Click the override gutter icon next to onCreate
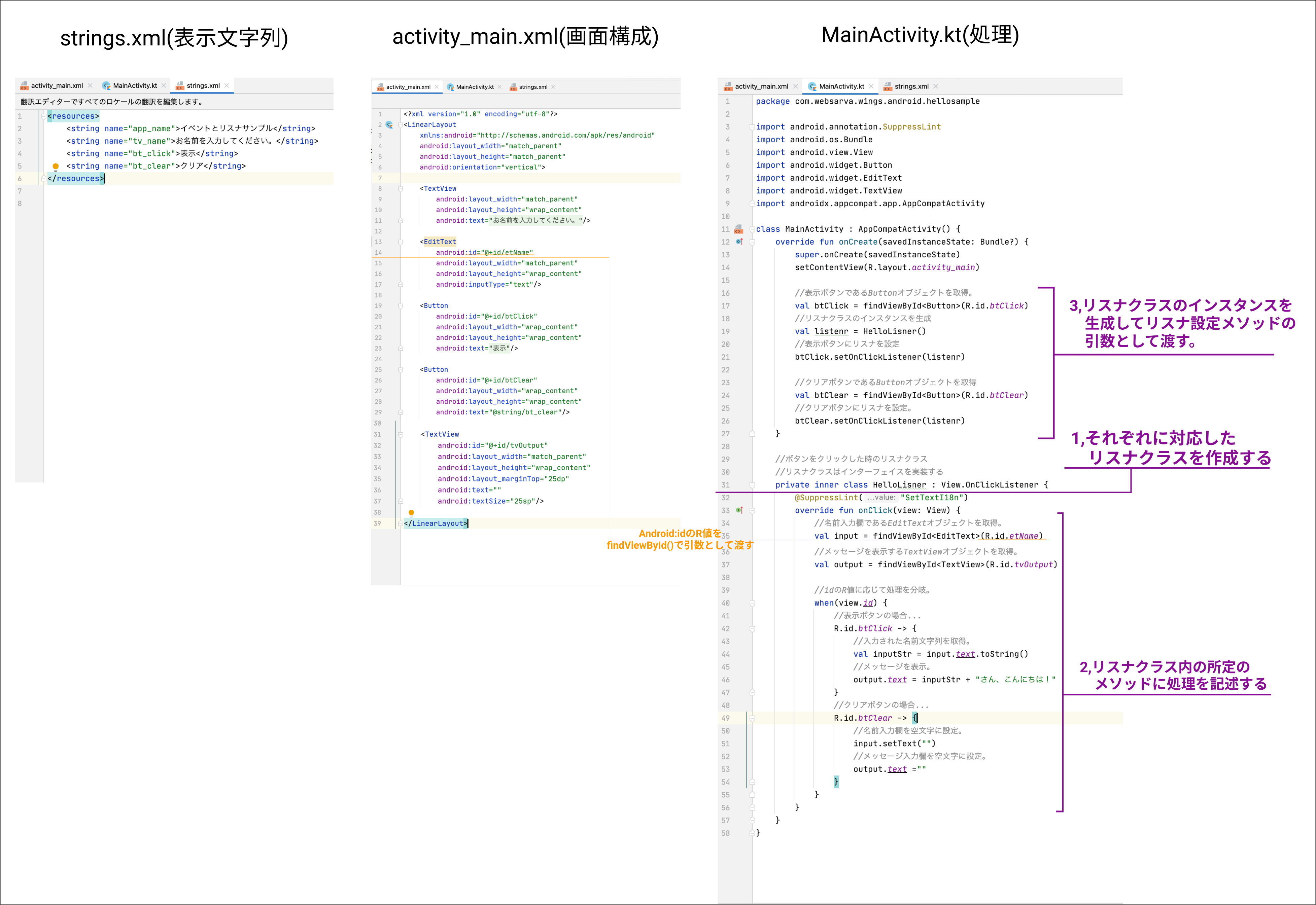 739,242
